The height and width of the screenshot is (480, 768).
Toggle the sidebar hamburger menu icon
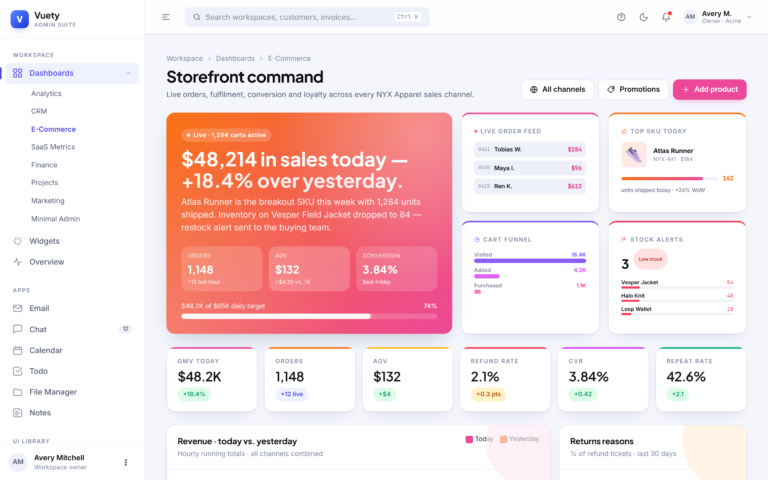point(166,17)
